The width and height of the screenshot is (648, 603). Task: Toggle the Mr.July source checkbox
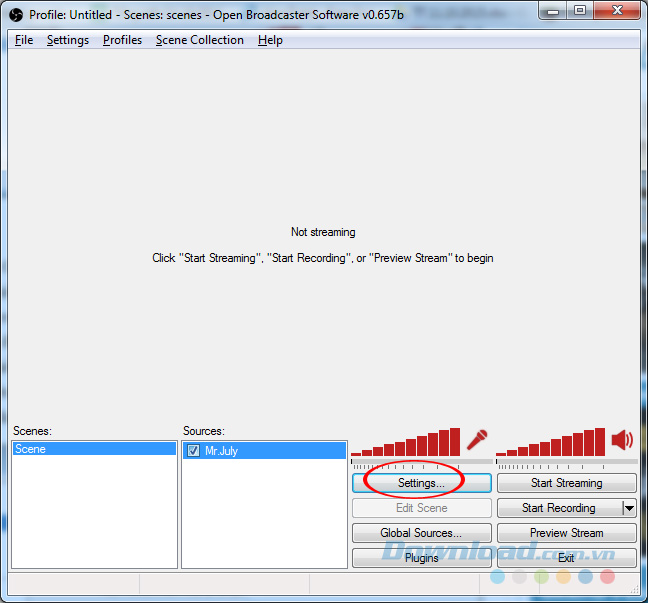193,451
